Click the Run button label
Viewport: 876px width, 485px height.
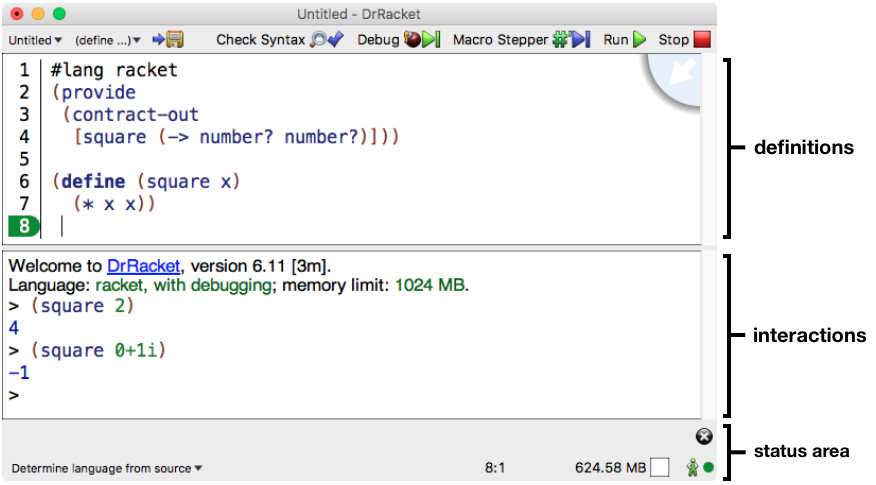pyautogui.click(x=616, y=40)
